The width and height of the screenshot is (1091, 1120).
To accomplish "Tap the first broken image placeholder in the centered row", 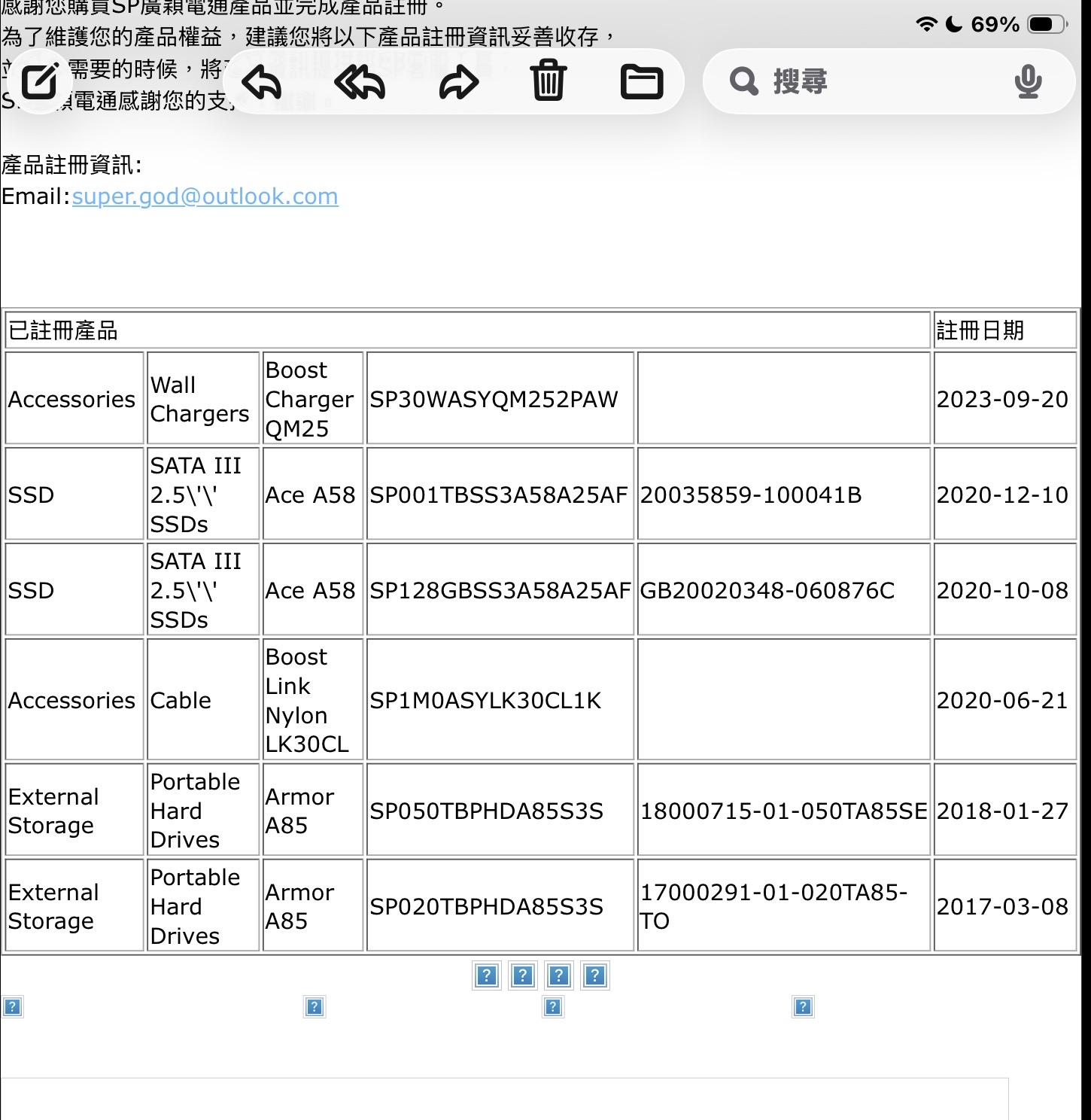I will point(487,976).
